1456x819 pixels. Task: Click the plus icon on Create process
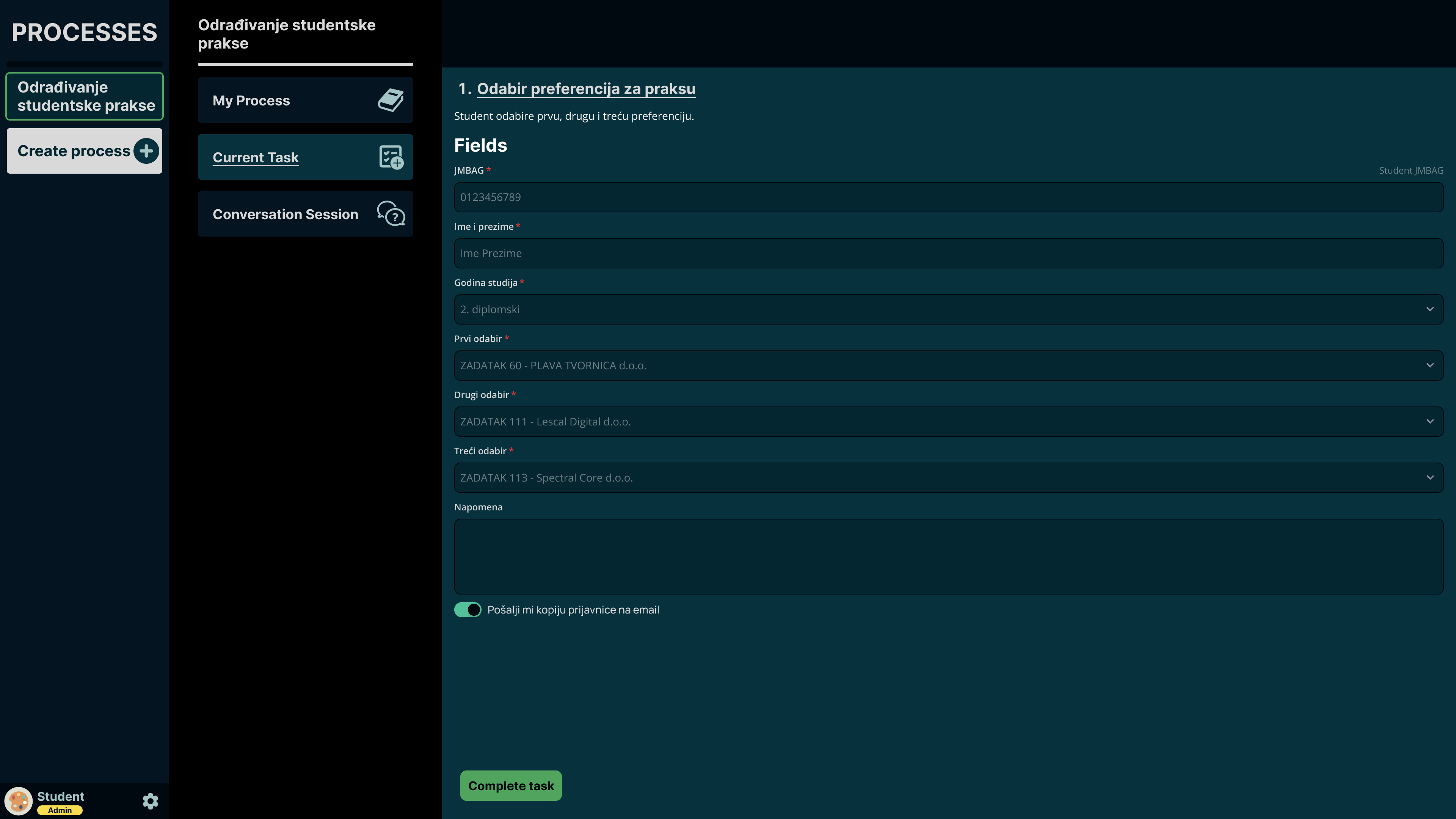coord(146,151)
